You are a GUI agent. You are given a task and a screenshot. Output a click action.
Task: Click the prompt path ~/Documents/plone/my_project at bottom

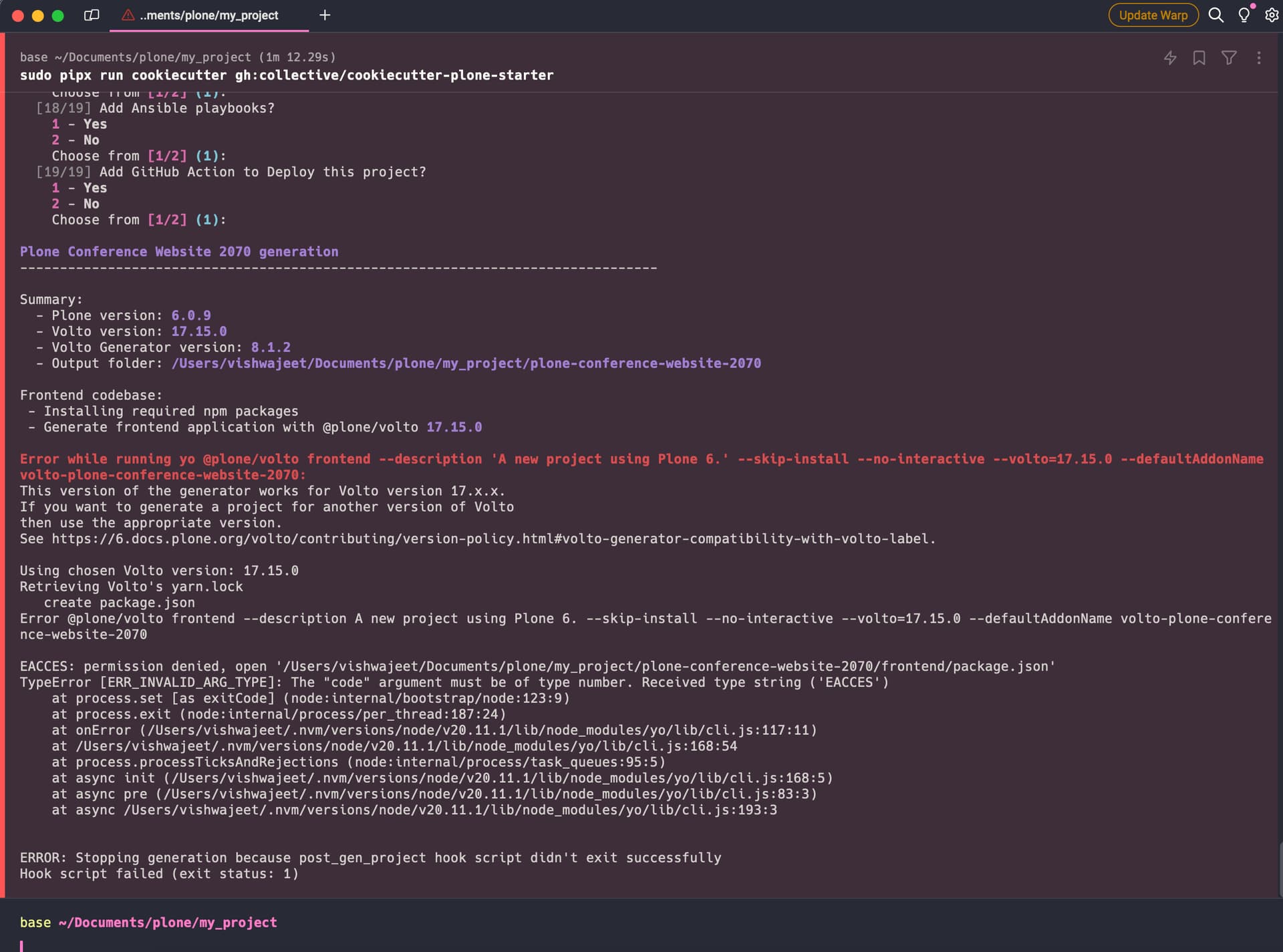[168, 923]
